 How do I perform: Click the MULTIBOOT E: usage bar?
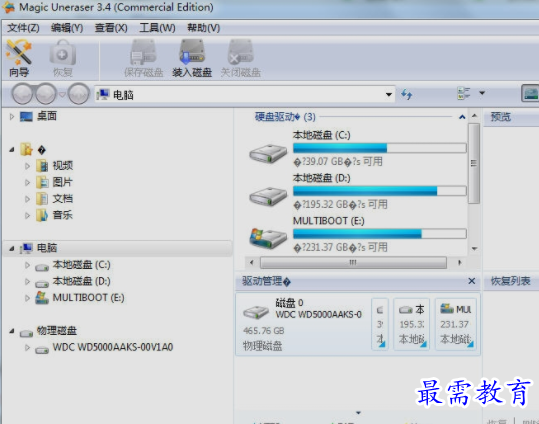tap(380, 234)
